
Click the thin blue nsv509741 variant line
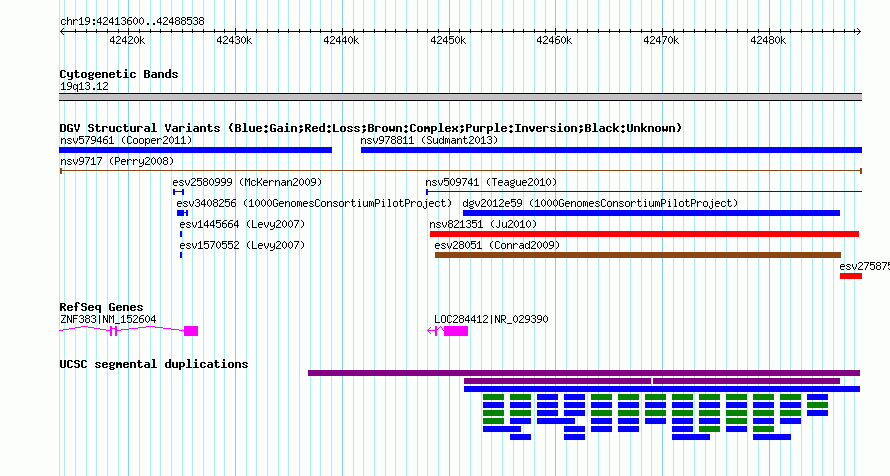pos(644,192)
